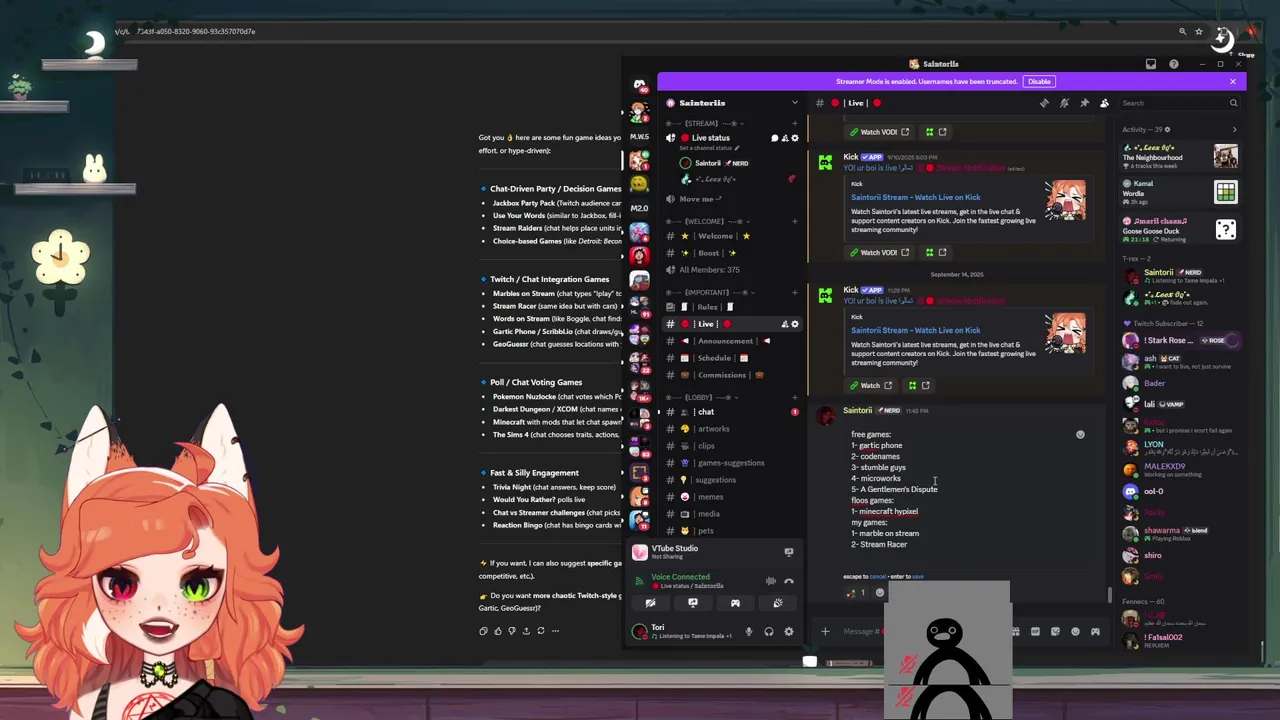The image size is (1280, 720).
Task: Add a channel to the WELCOME category
Action: click(795, 221)
